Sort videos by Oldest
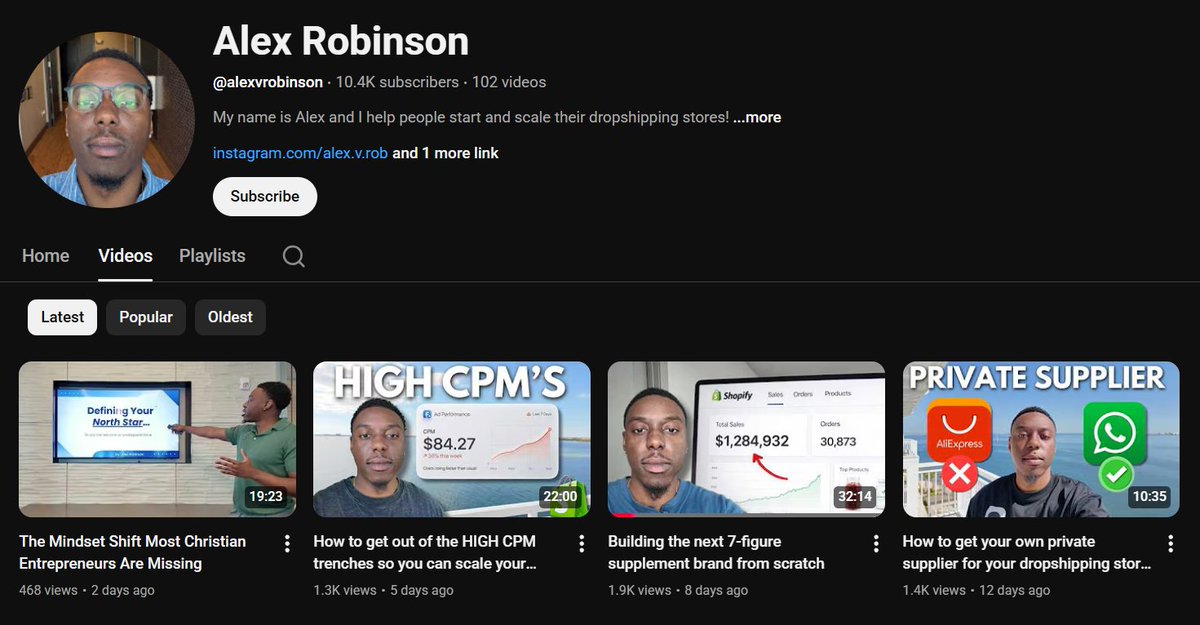 pos(230,317)
